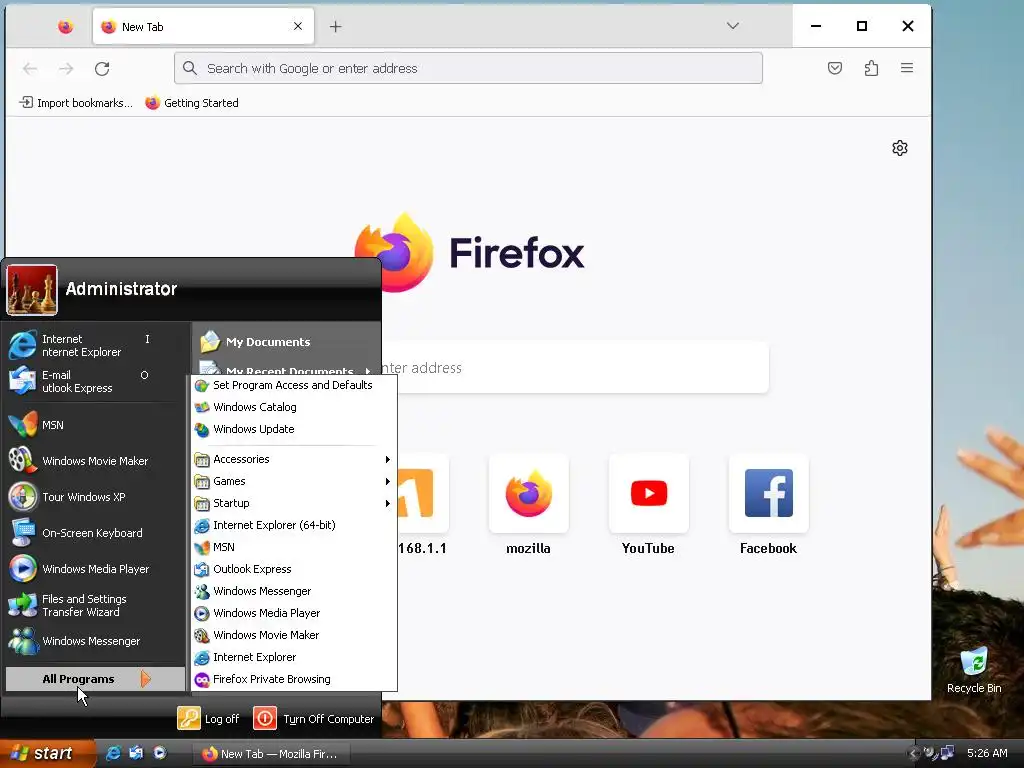Close the New Tab tab
The width and height of the screenshot is (1024, 768).
pos(298,26)
